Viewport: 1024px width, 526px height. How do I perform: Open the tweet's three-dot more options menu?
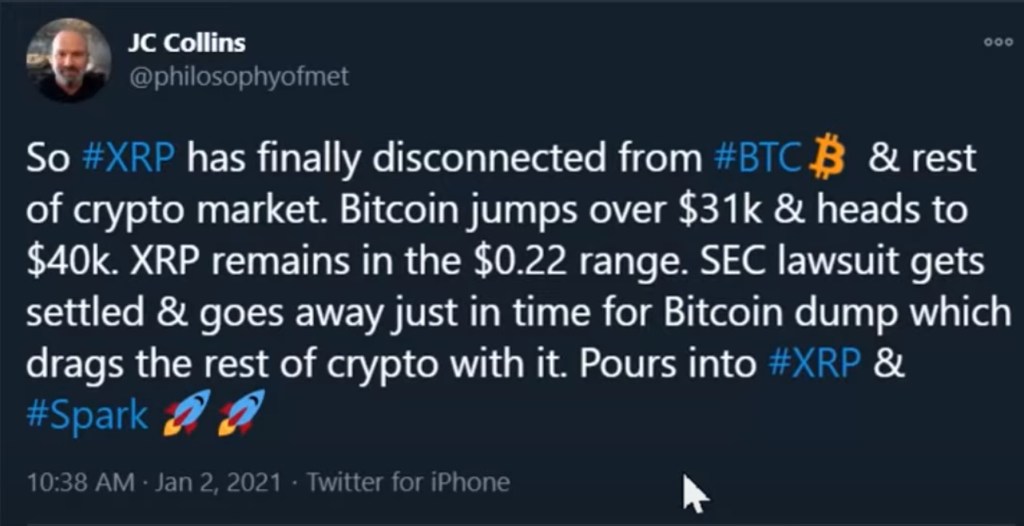point(998,43)
